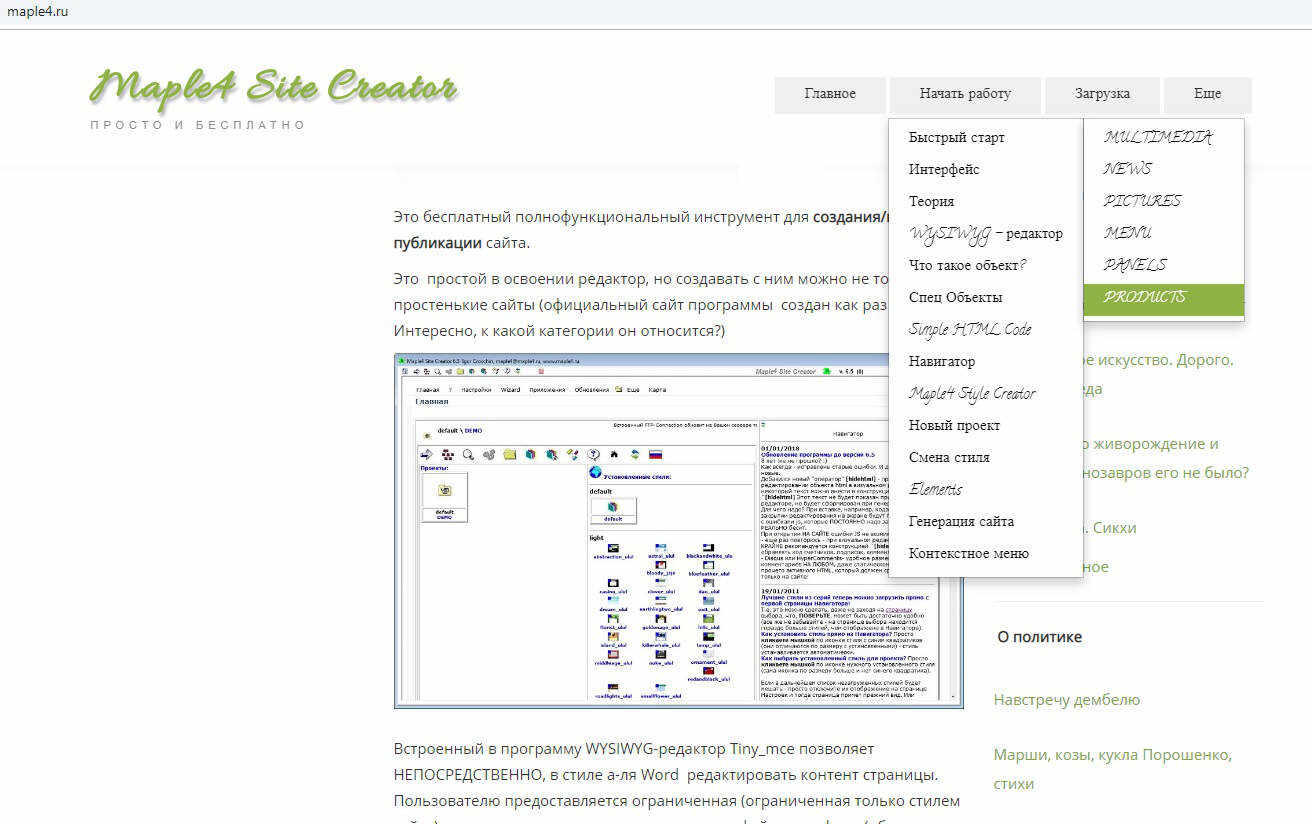The width and height of the screenshot is (1312, 824).
Task: Open NEWS submenu item
Action: [1164, 169]
